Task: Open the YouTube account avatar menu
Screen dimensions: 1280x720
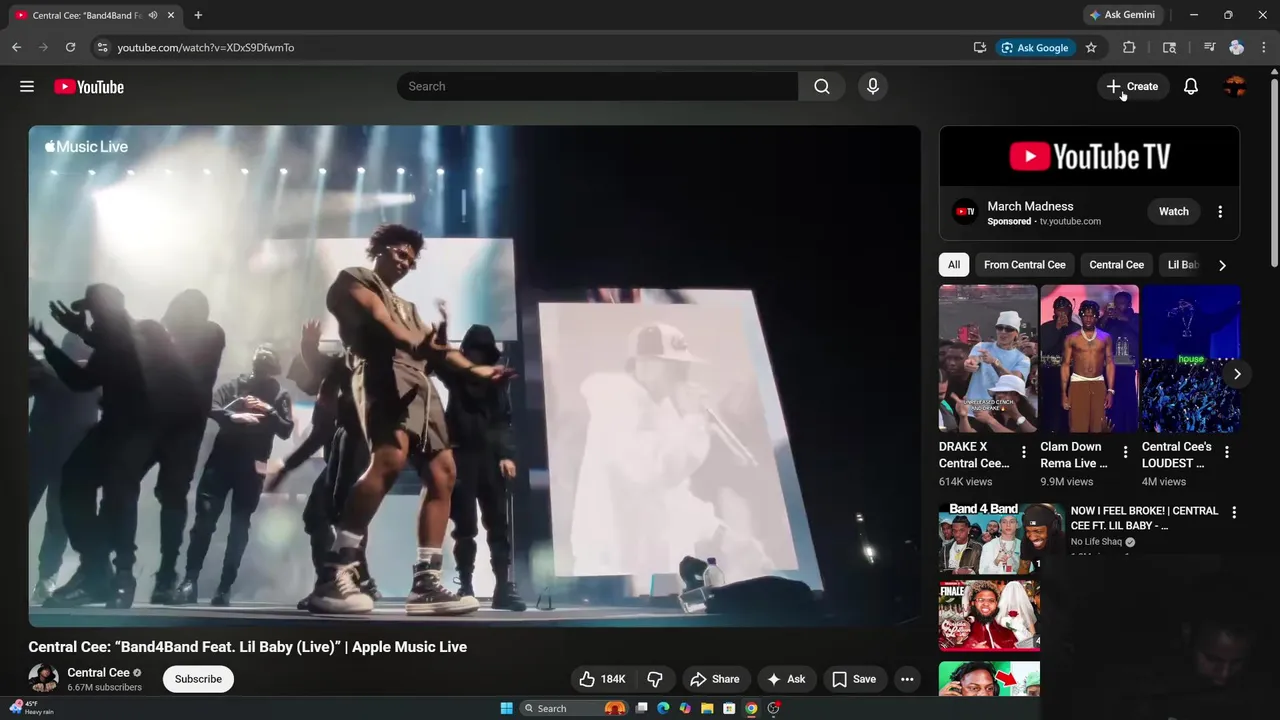Action: coord(1235,87)
